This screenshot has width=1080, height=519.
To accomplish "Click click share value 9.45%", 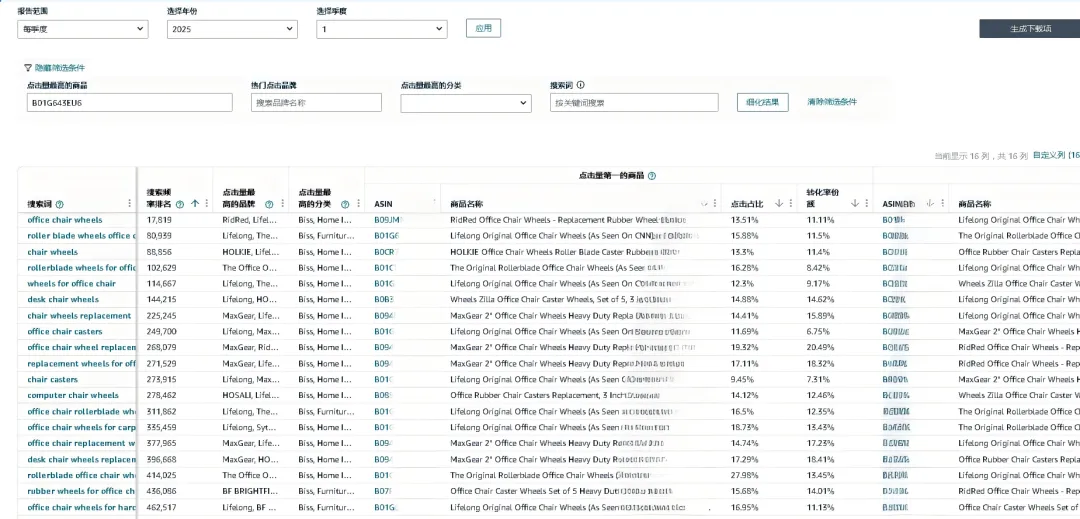I will pos(742,379).
